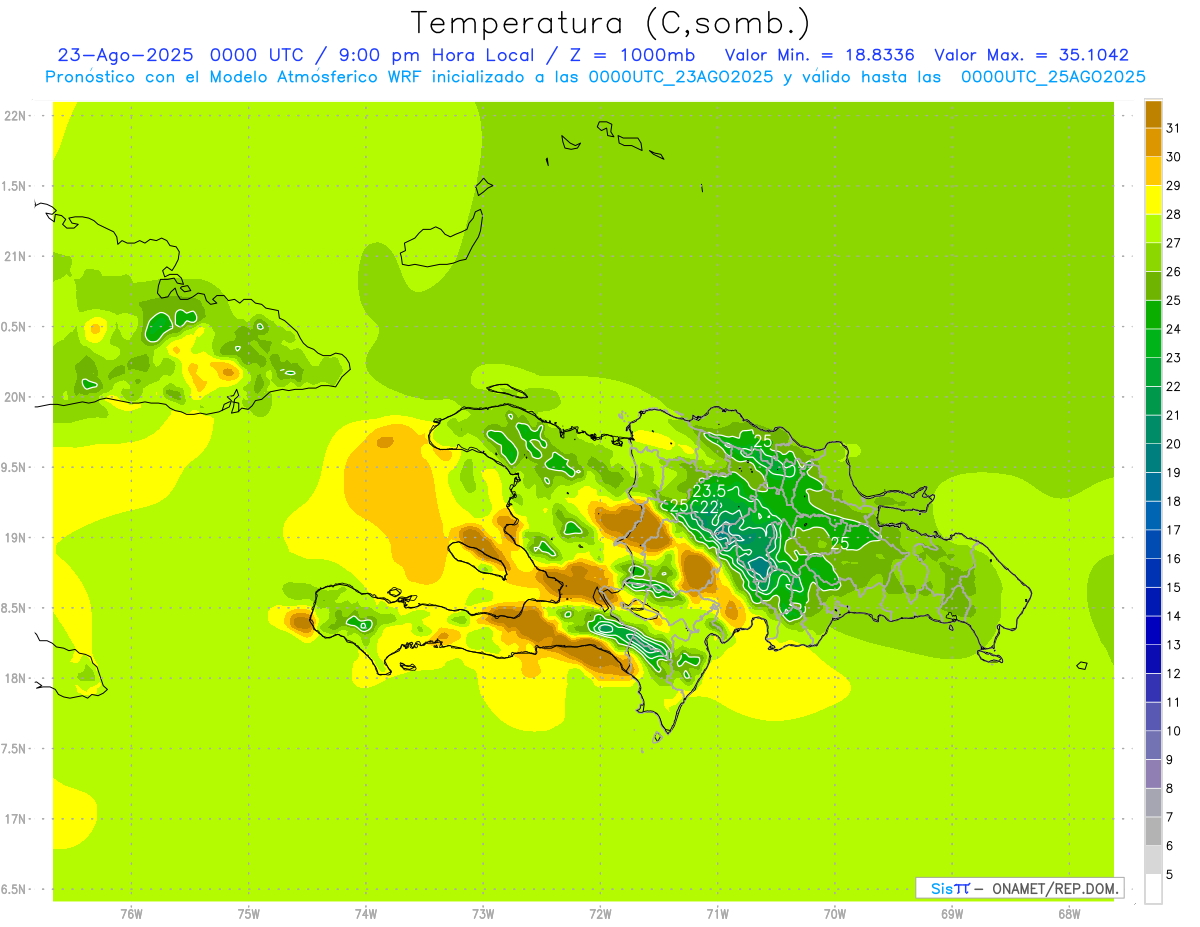Click the '21' label on color scale

click(x=1173, y=415)
